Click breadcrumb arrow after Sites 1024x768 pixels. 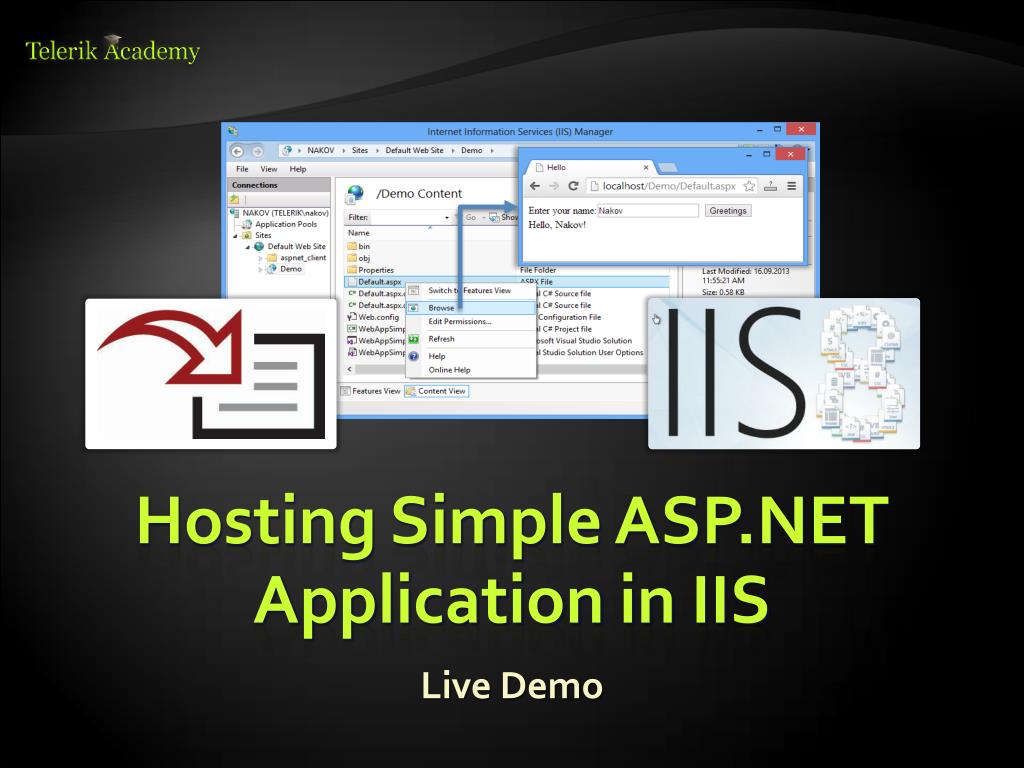(x=377, y=151)
